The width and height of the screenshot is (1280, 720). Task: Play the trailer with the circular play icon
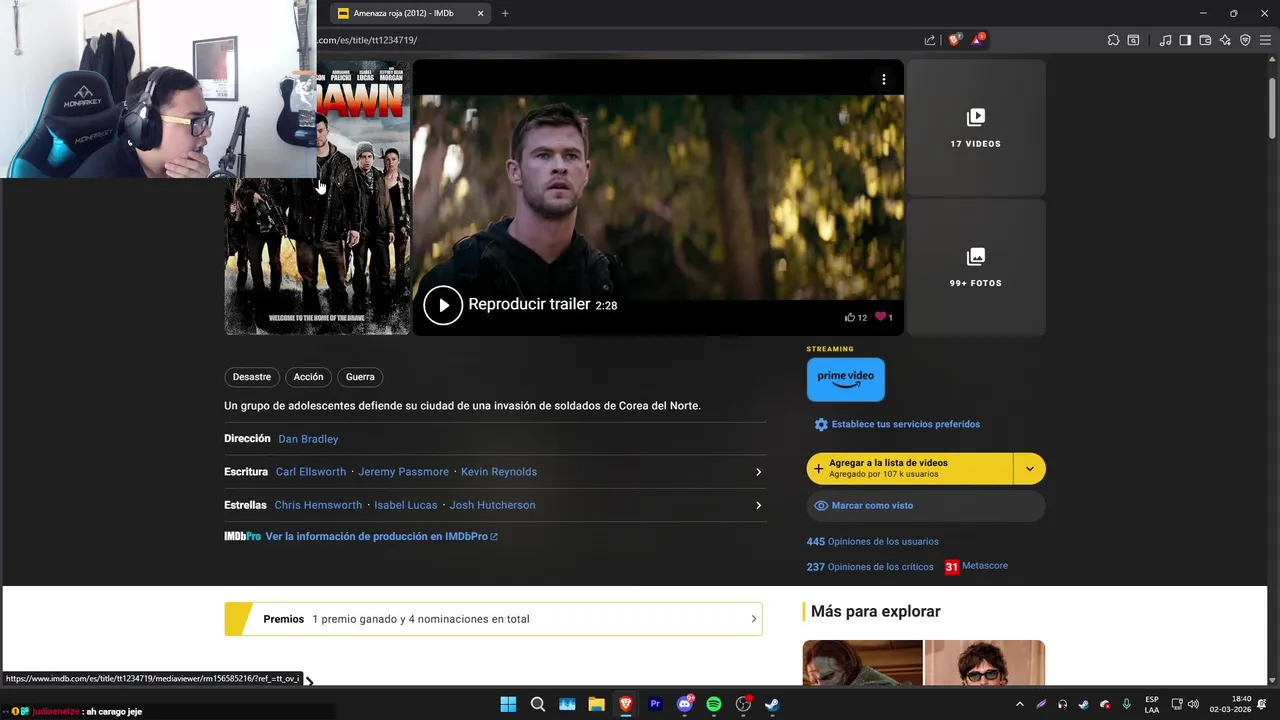click(x=443, y=305)
